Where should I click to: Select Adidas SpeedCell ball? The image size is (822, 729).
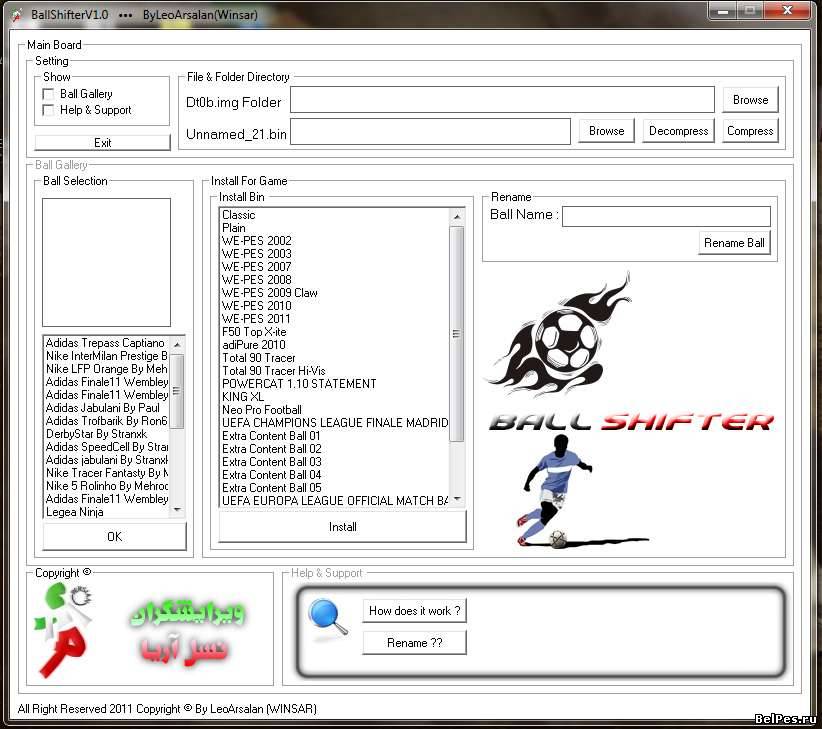(x=106, y=447)
